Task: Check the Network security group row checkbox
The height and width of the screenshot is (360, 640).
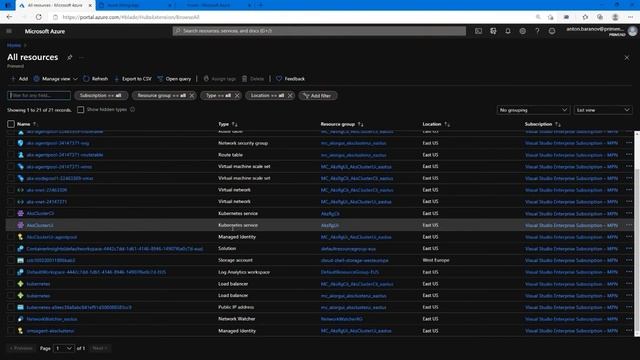Action: click(11, 143)
